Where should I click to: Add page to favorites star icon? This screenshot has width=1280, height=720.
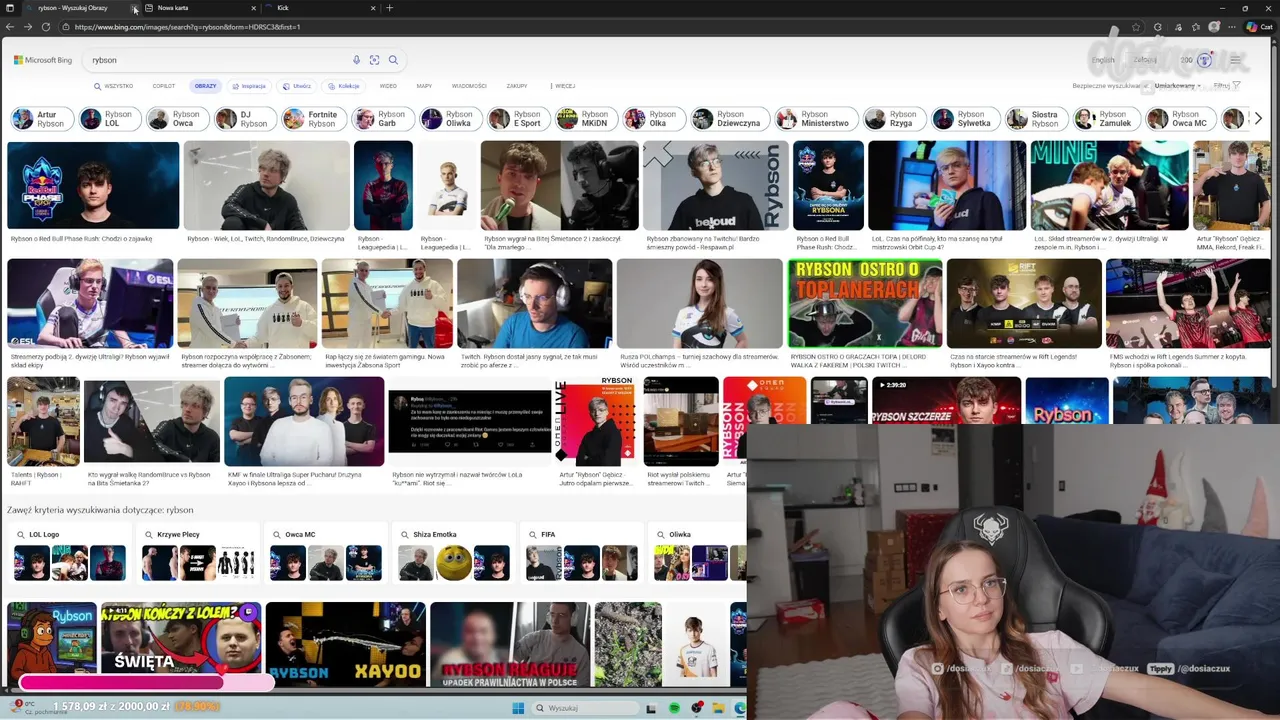pos(1136,27)
